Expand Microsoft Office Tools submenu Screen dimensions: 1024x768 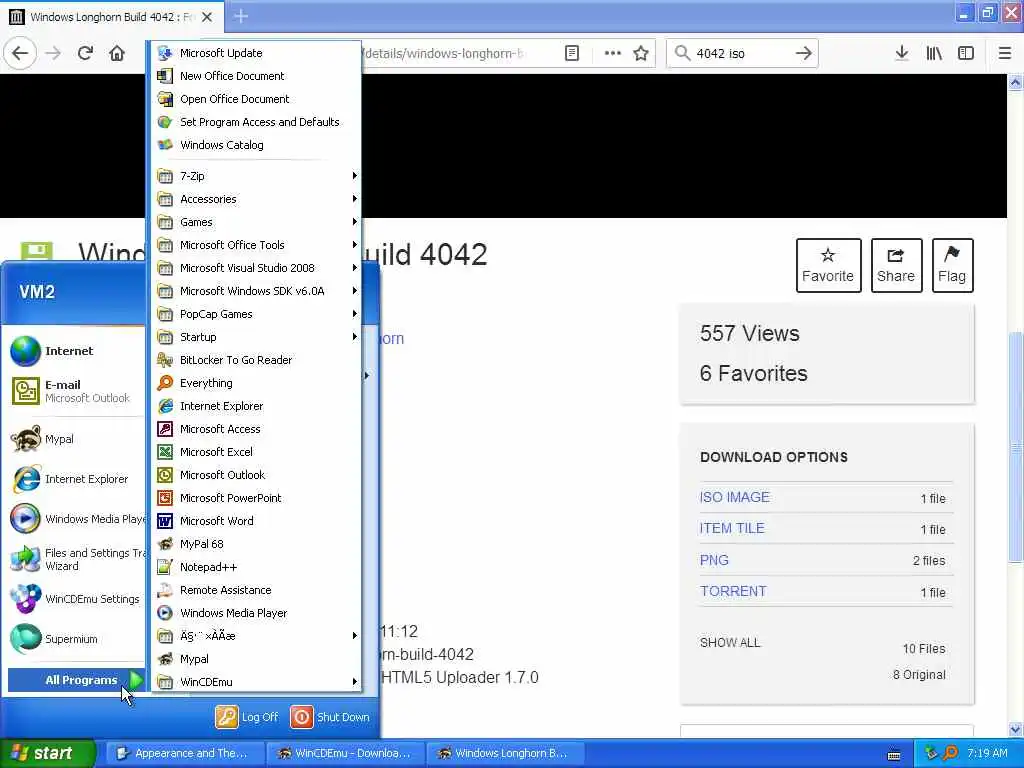tap(256, 245)
